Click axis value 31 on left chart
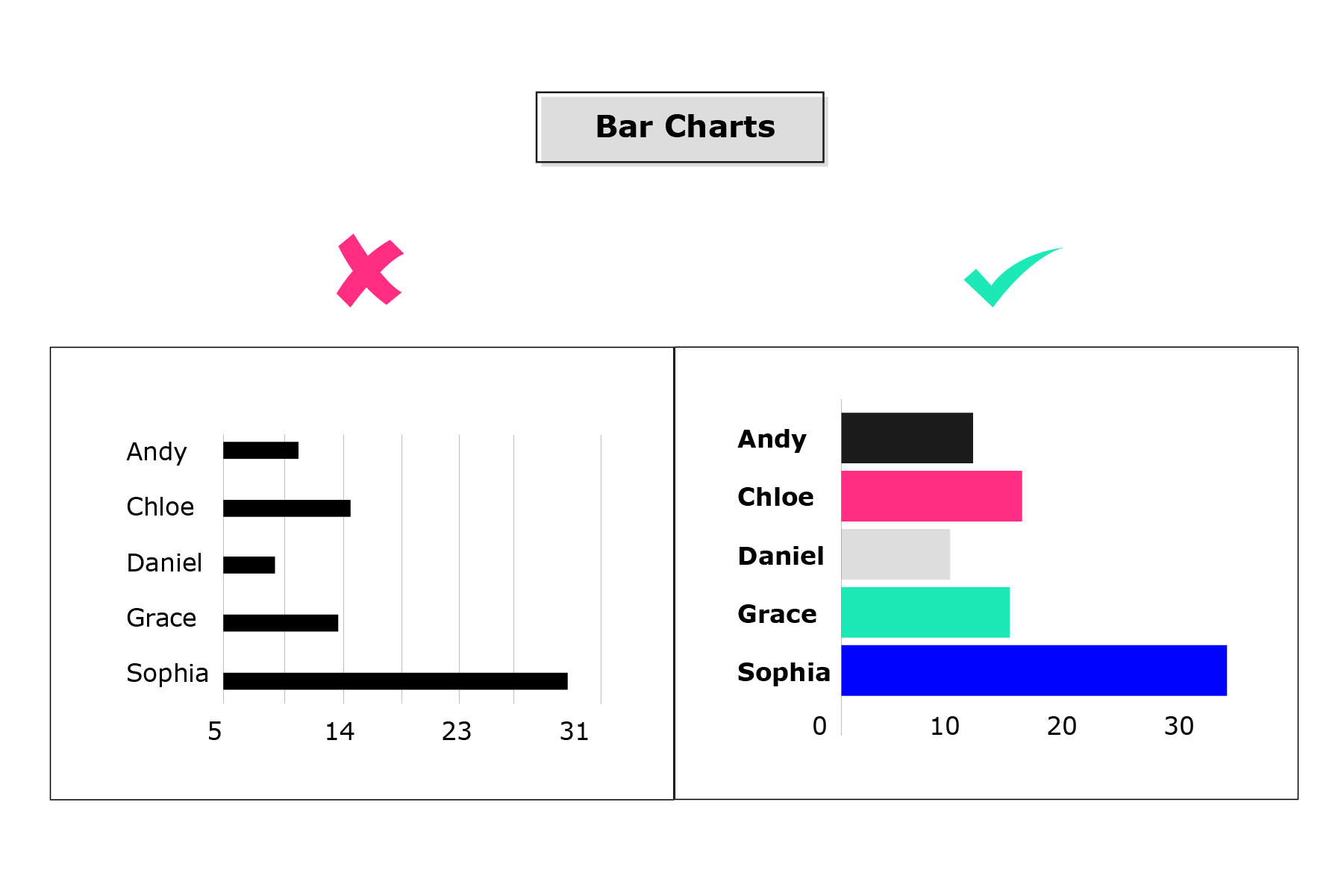 point(575,731)
